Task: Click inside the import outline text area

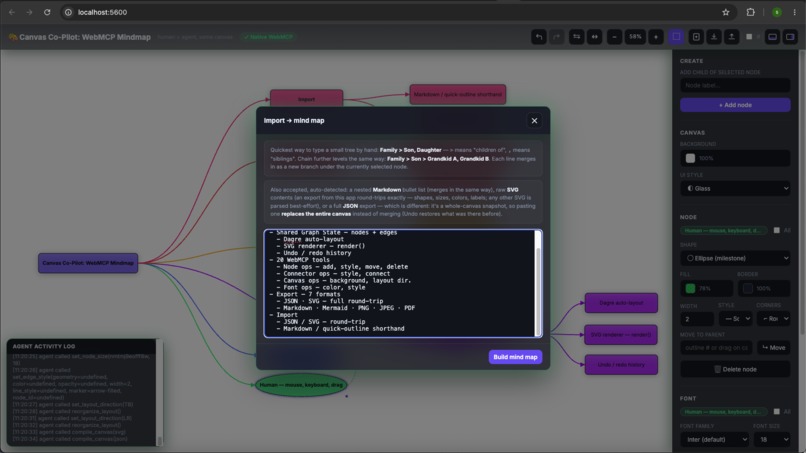Action: click(399, 283)
